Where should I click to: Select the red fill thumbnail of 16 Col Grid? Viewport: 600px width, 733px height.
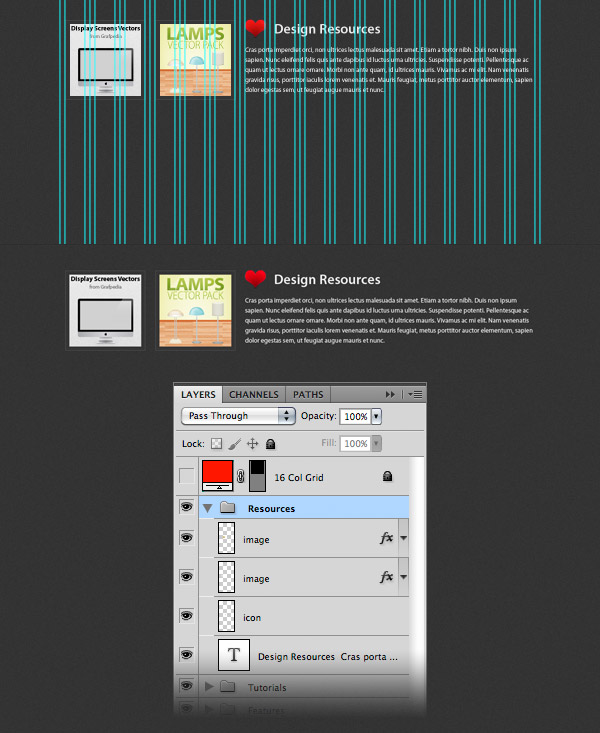click(217, 475)
